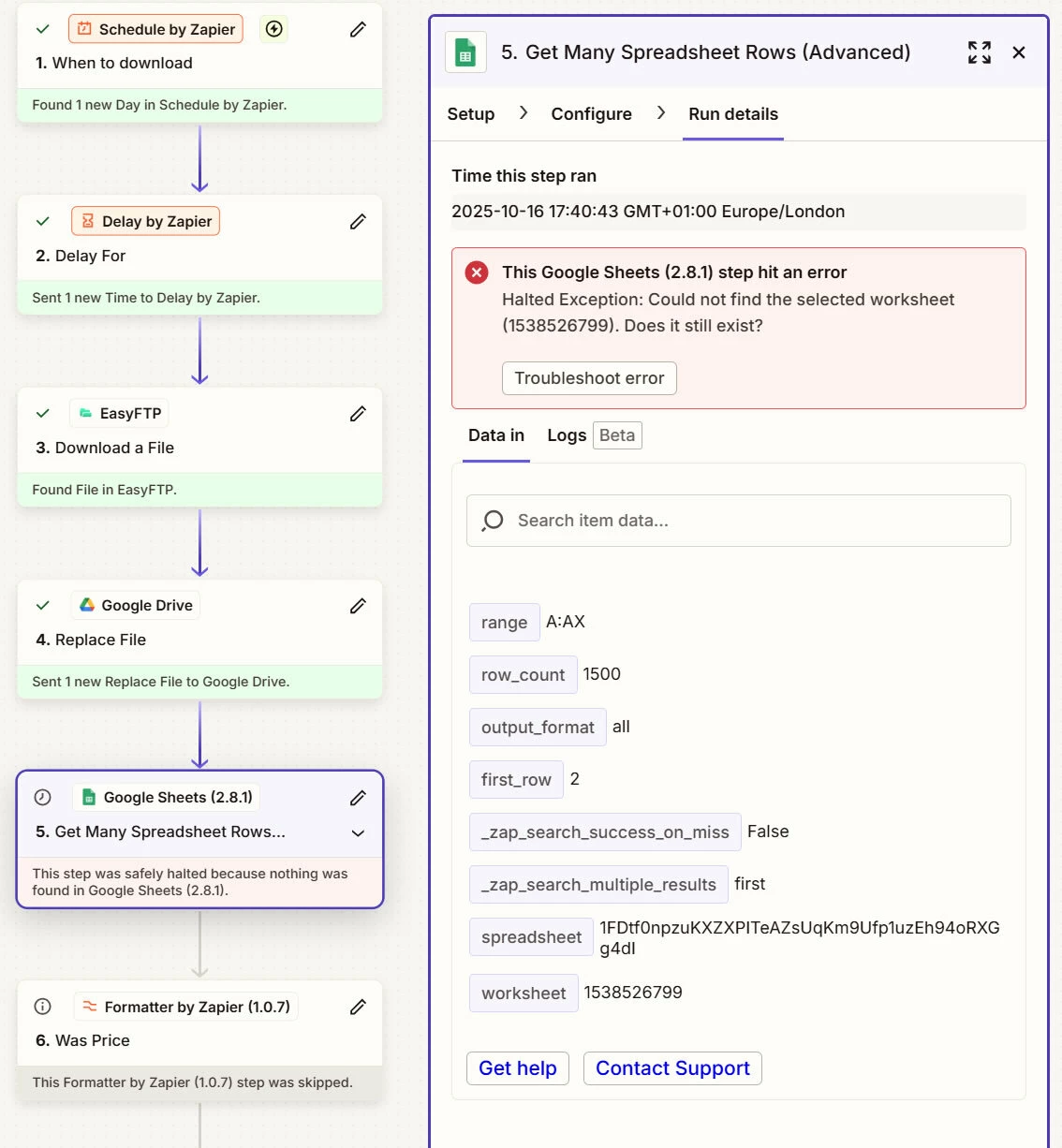
Task: Click the 'range' field label
Action: click(x=505, y=623)
